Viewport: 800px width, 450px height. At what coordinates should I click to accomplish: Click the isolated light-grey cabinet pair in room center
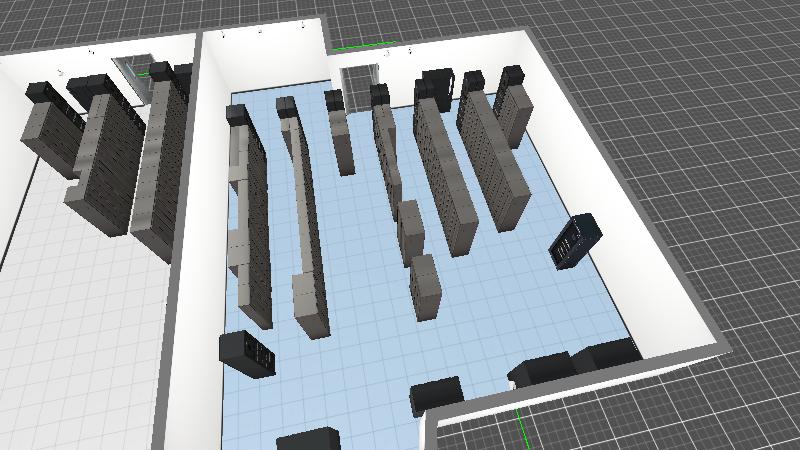(x=418, y=260)
